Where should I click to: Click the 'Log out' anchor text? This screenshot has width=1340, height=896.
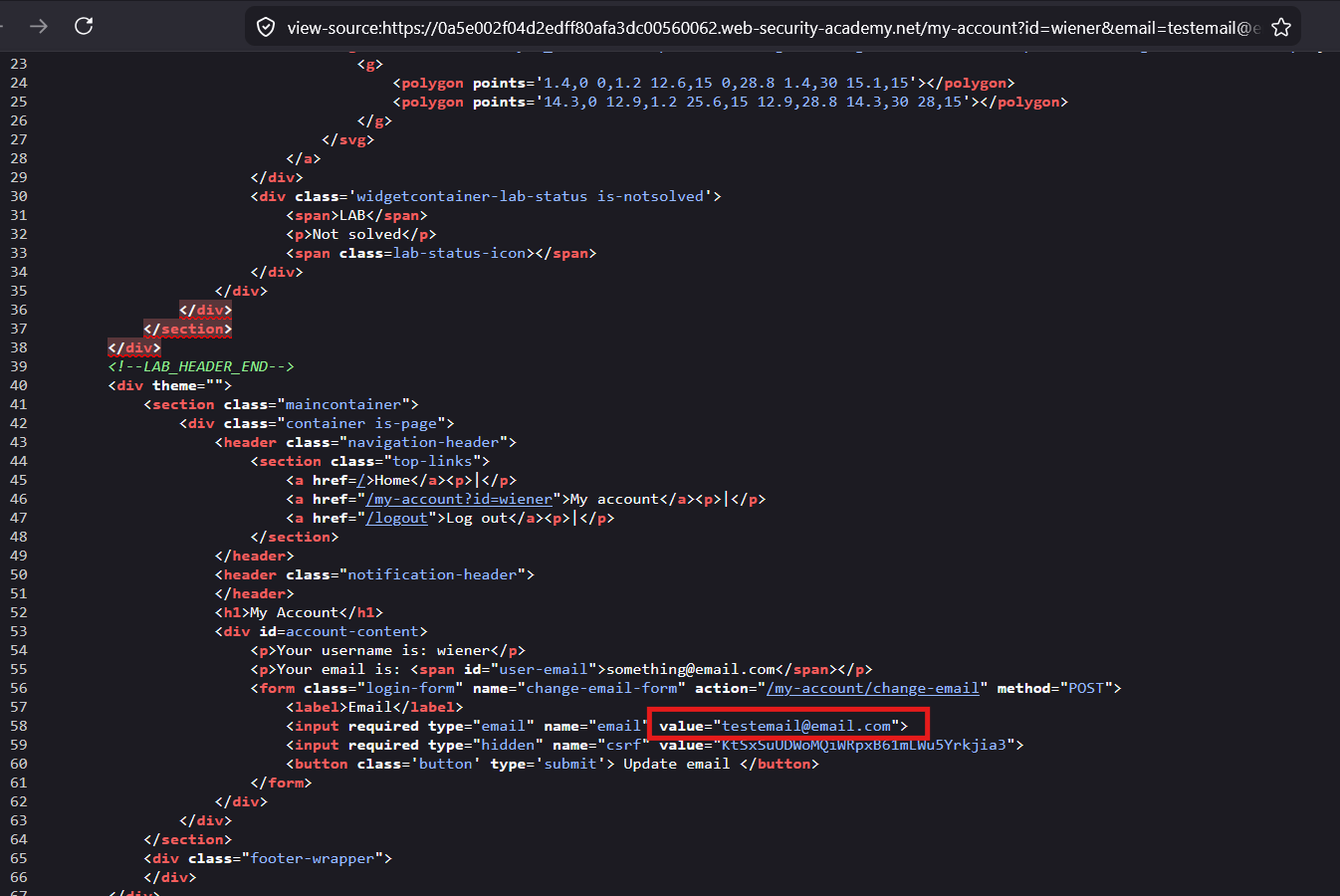pyautogui.click(x=476, y=518)
